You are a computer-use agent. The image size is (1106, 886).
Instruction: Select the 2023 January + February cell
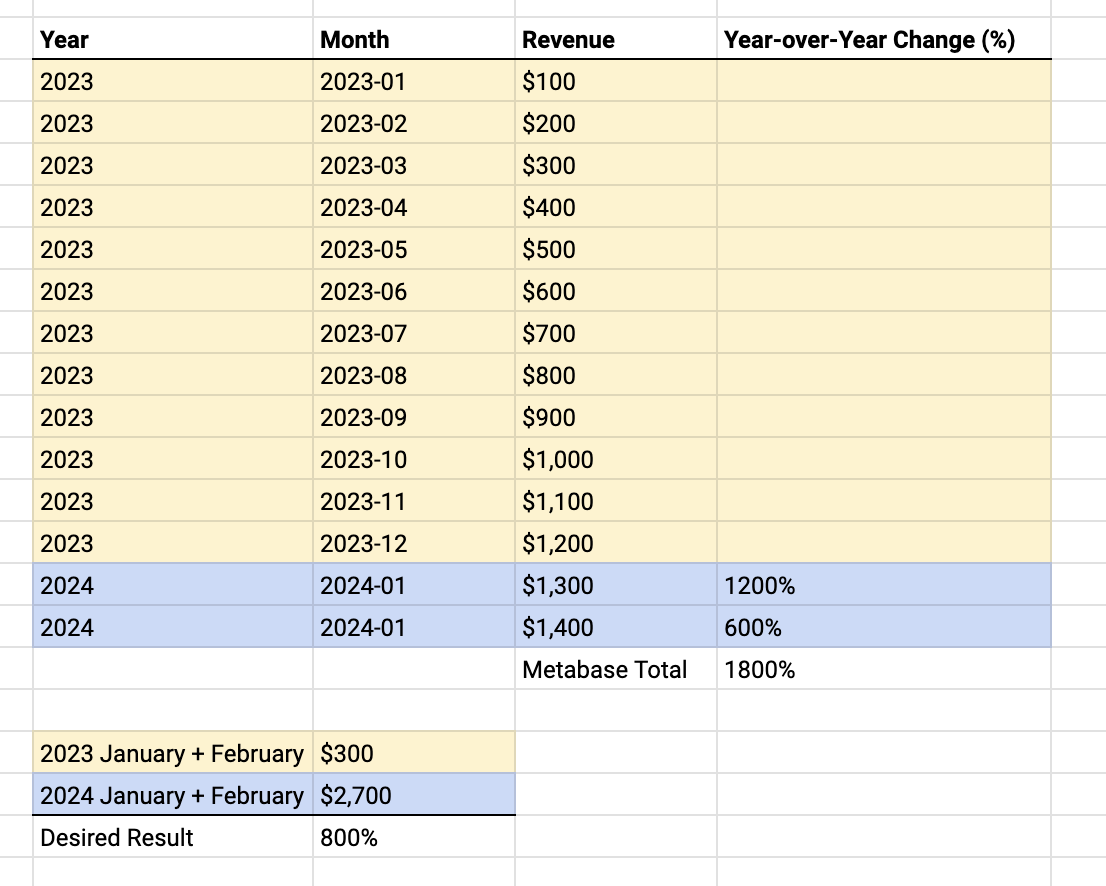[x=173, y=753]
